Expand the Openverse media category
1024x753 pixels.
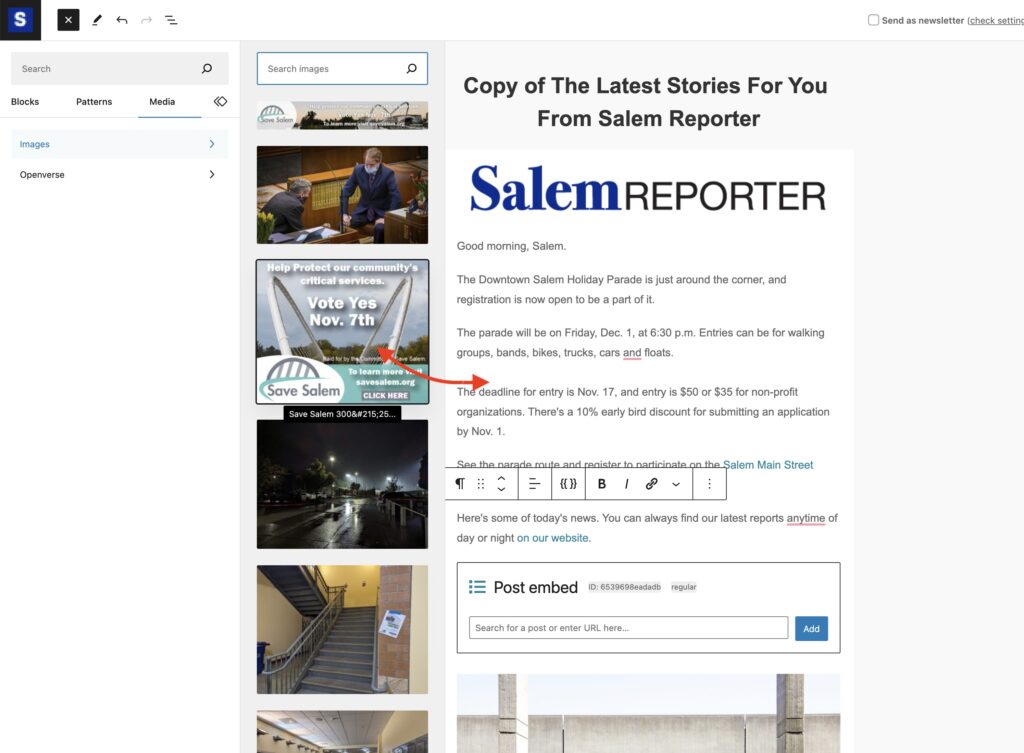point(120,174)
